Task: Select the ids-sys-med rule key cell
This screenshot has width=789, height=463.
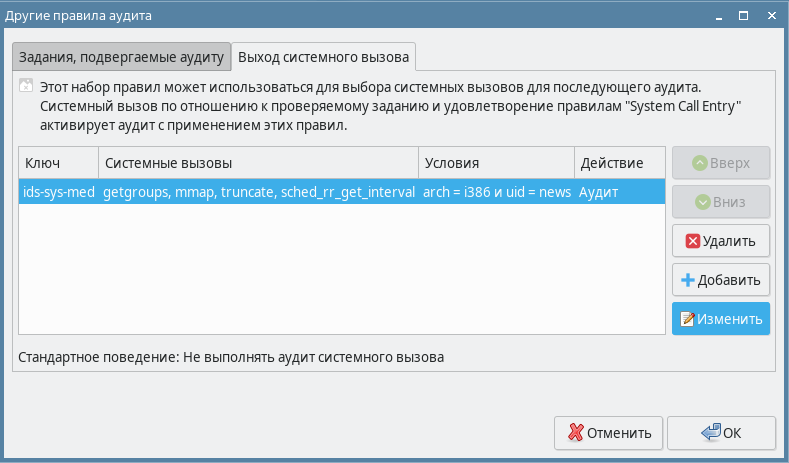Action: [58, 191]
